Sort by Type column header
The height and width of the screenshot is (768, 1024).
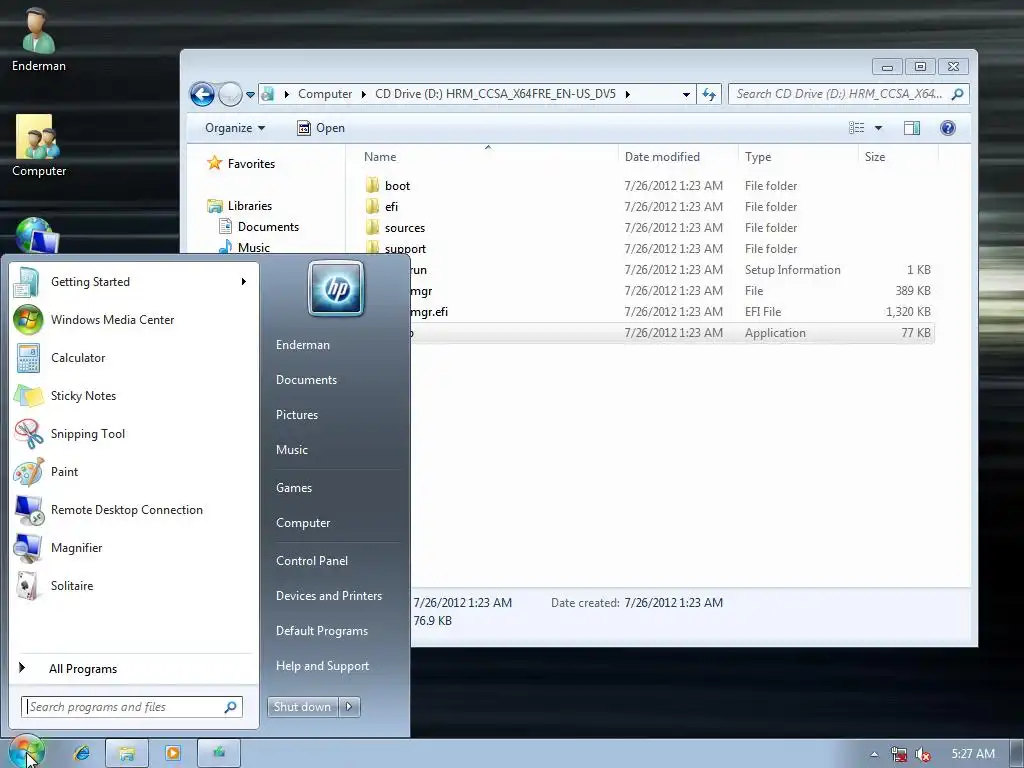pos(798,157)
